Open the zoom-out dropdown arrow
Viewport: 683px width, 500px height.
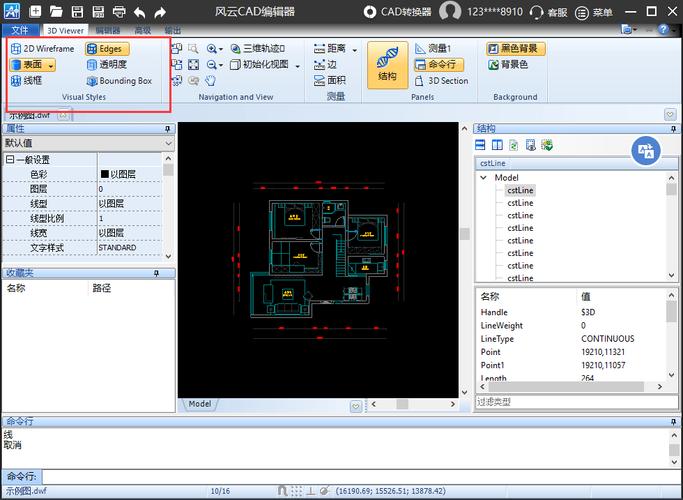click(x=221, y=65)
